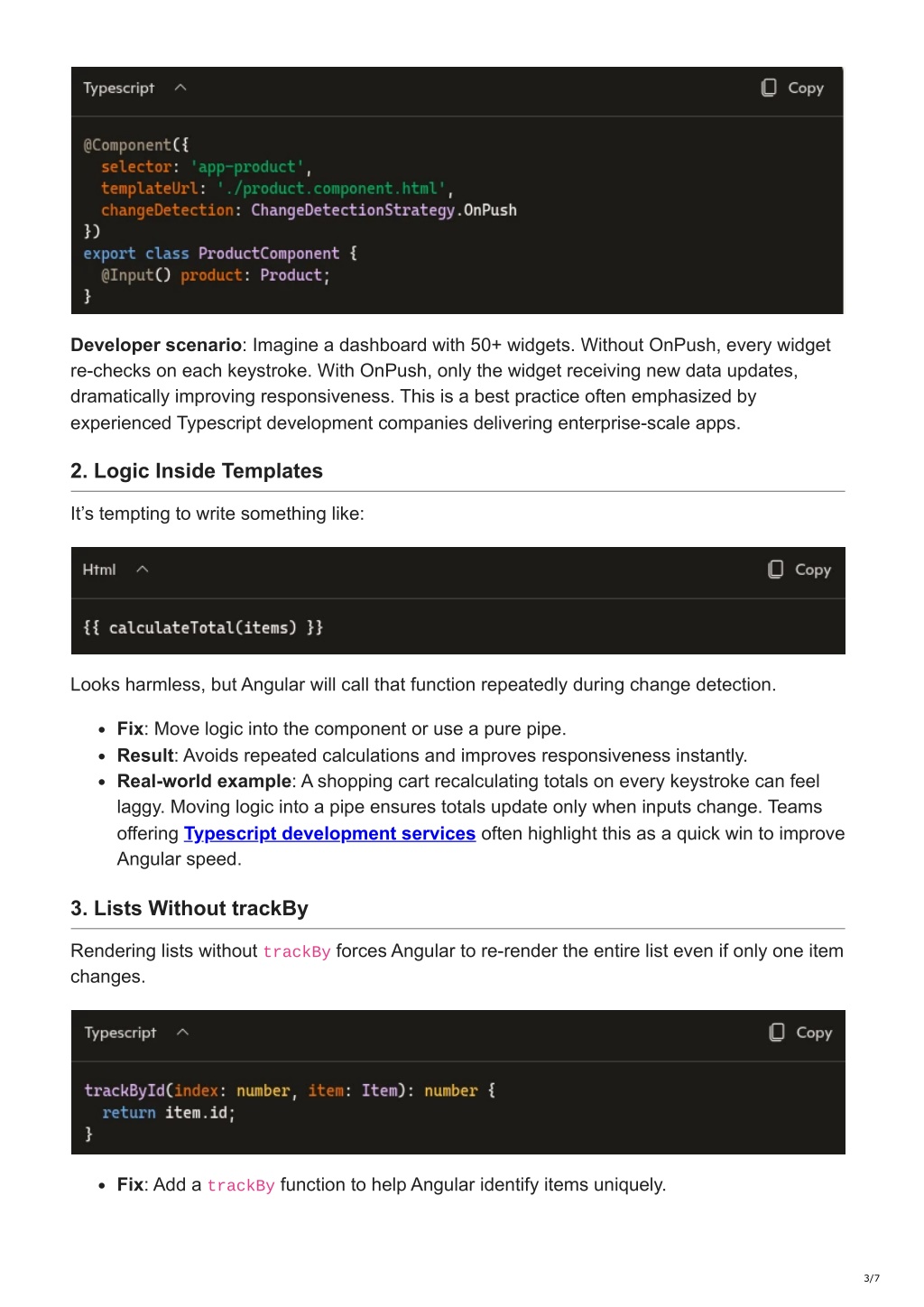This screenshot has height=1307, width=924.
Task: Collapse the first Typescript code block using its chevron
Action: coord(180,88)
